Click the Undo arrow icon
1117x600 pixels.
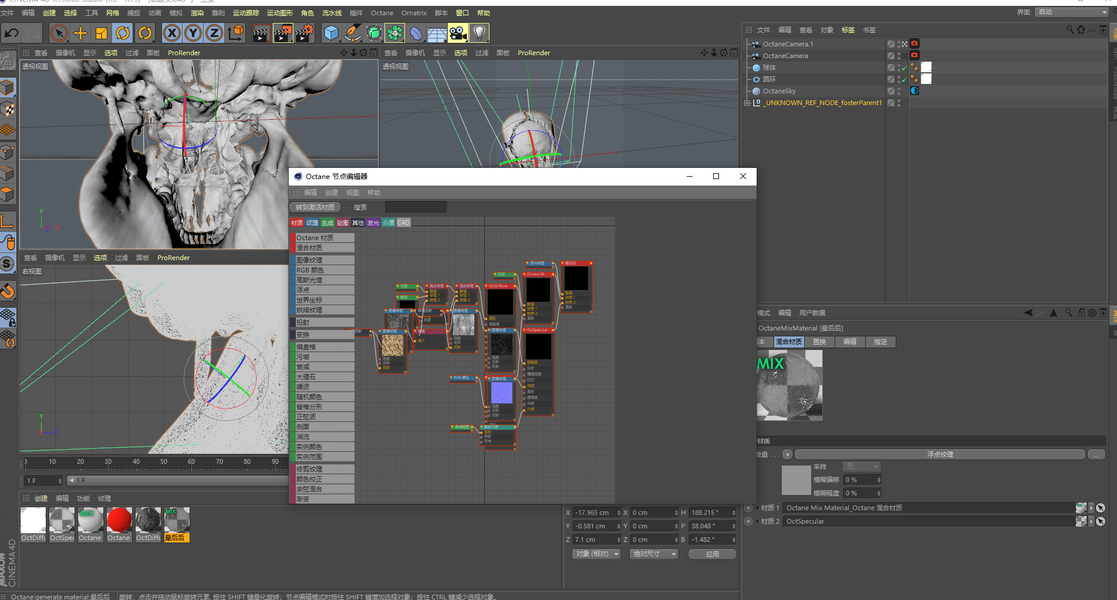tap(11, 33)
